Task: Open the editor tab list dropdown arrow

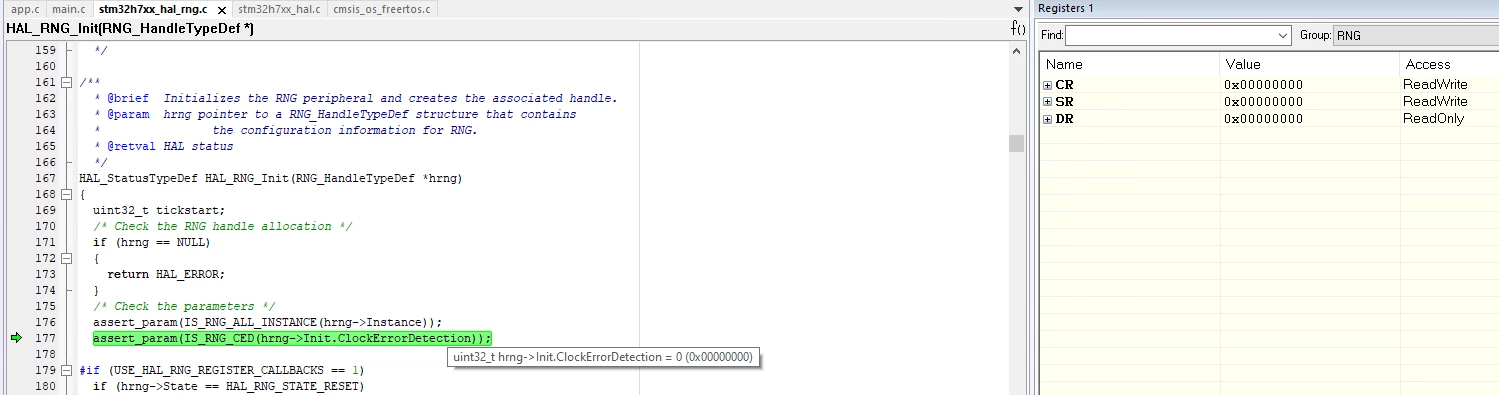Action: click(x=1019, y=9)
